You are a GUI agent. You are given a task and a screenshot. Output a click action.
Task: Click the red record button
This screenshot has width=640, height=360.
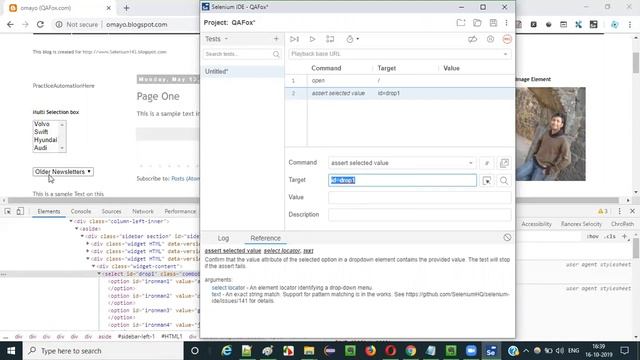507,39
